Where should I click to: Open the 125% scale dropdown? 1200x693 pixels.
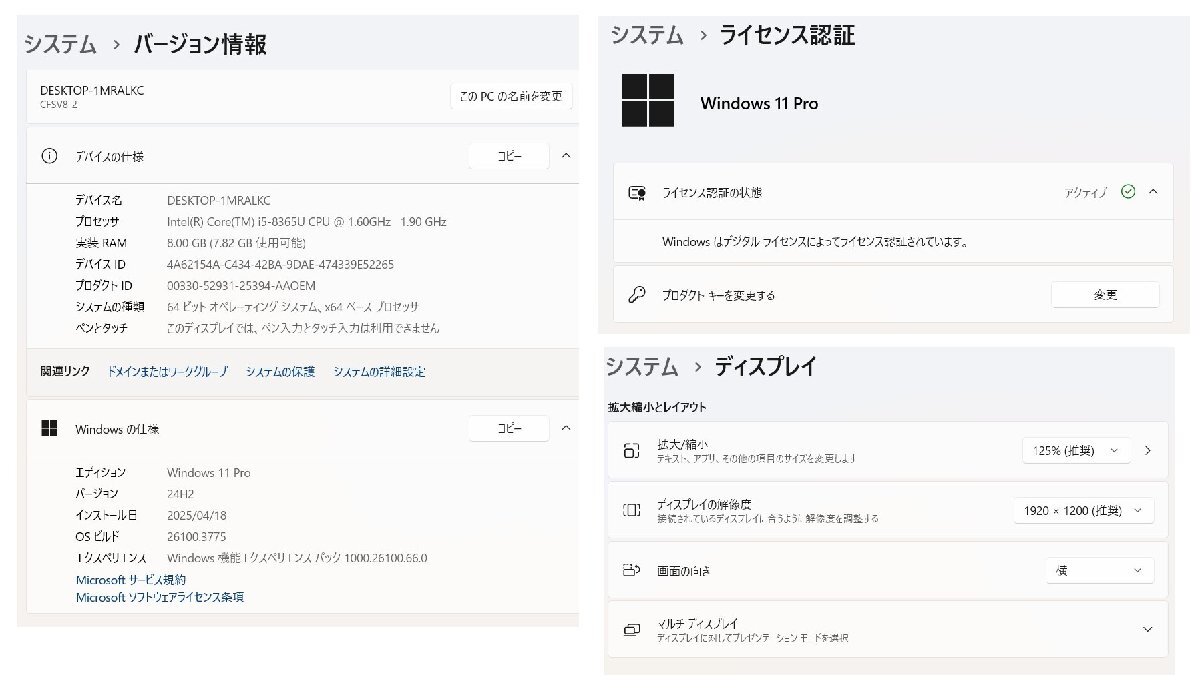[x=1076, y=451]
